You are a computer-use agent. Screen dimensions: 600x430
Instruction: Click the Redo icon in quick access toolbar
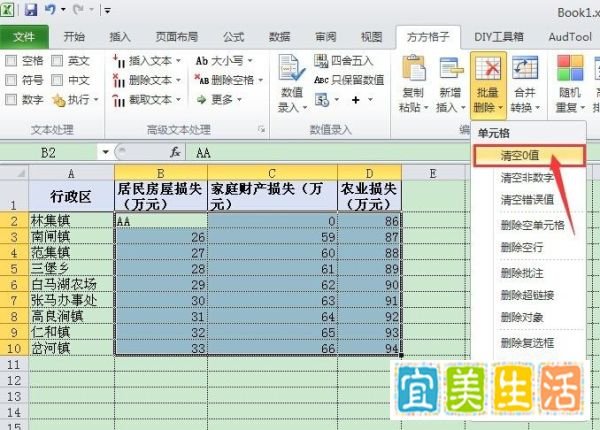(78, 9)
